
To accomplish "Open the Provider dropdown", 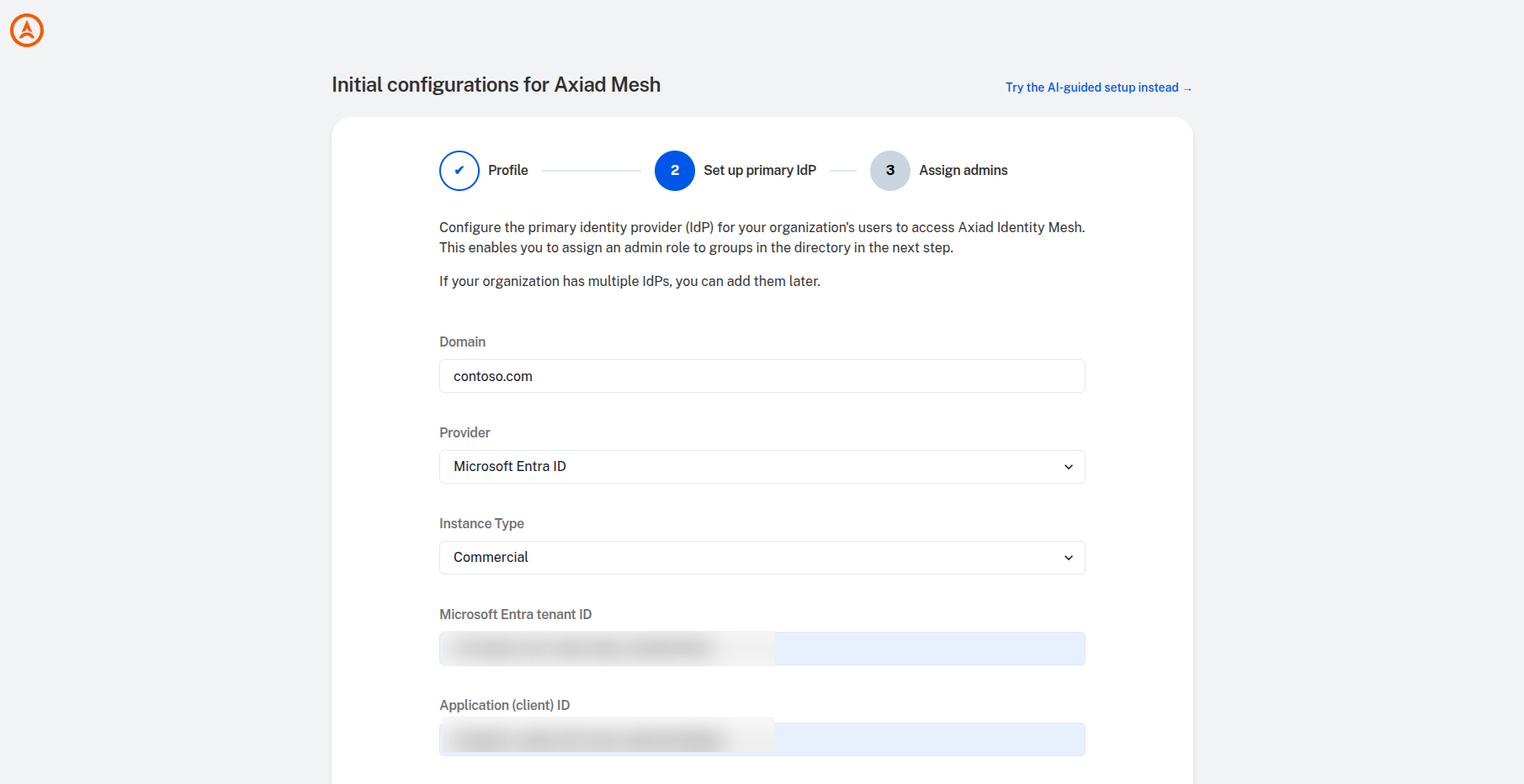I will pyautogui.click(x=762, y=467).
